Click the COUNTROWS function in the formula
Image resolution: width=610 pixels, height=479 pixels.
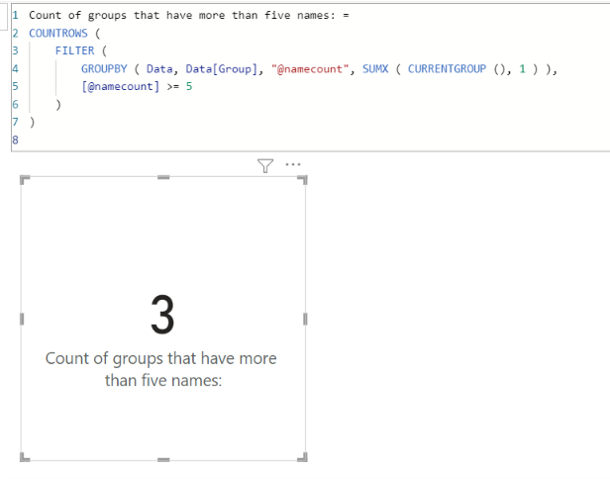point(58,33)
